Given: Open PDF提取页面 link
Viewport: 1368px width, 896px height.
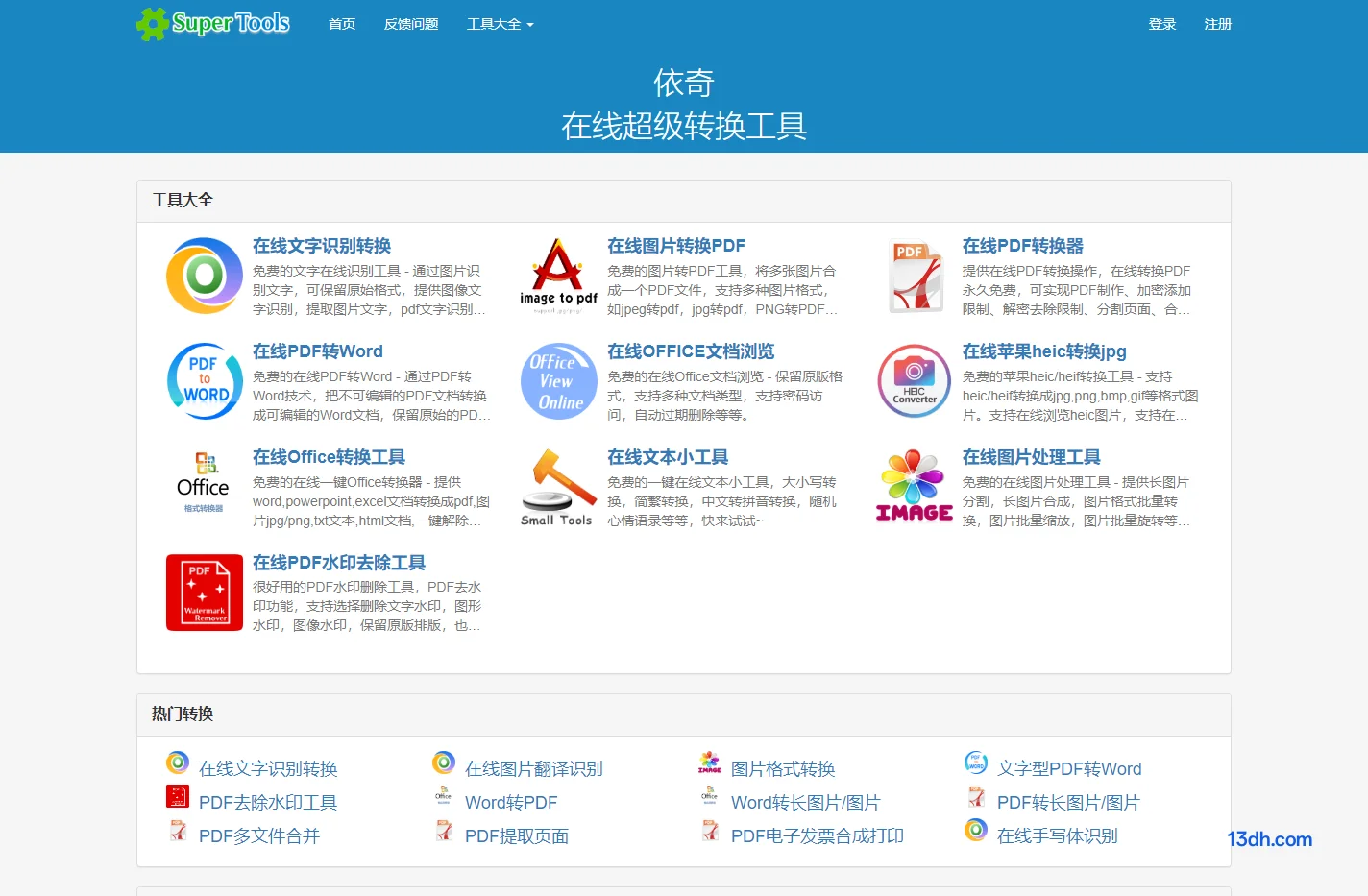Looking at the screenshot, I should [x=517, y=835].
